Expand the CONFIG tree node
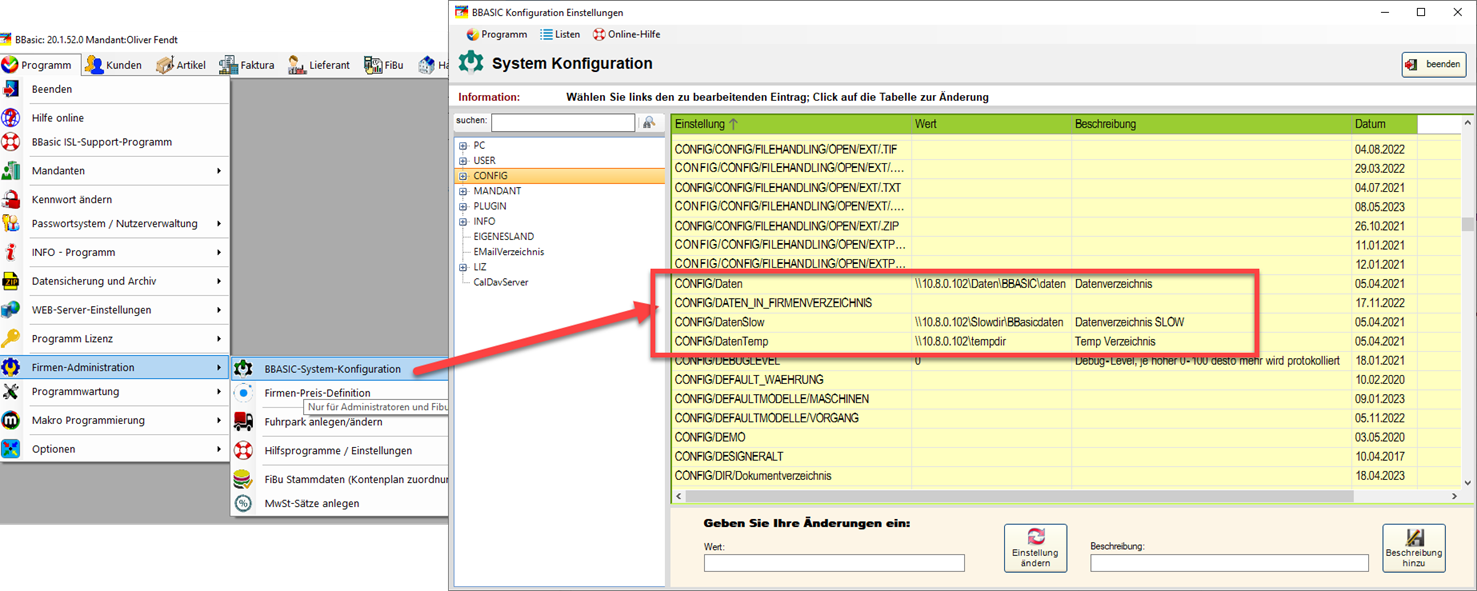Image resolution: width=1477 pixels, height=591 pixels. point(463,176)
